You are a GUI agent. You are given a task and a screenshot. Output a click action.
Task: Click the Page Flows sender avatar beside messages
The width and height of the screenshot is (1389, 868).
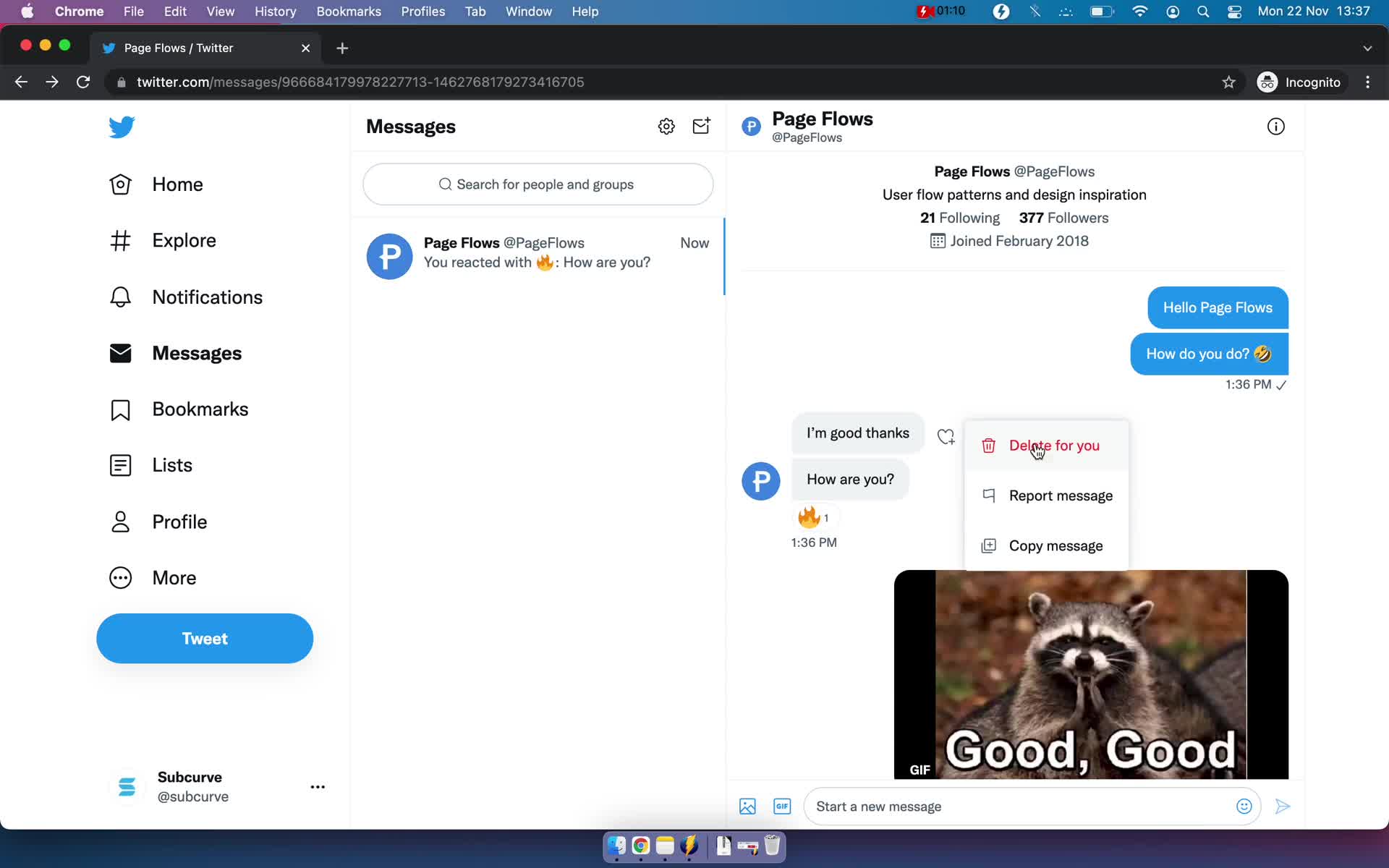[x=760, y=481]
